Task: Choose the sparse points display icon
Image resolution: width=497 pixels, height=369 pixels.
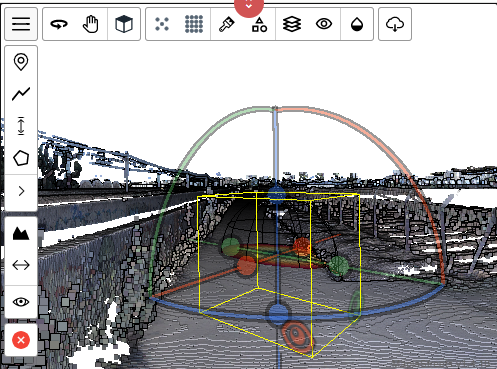Action: click(x=162, y=24)
